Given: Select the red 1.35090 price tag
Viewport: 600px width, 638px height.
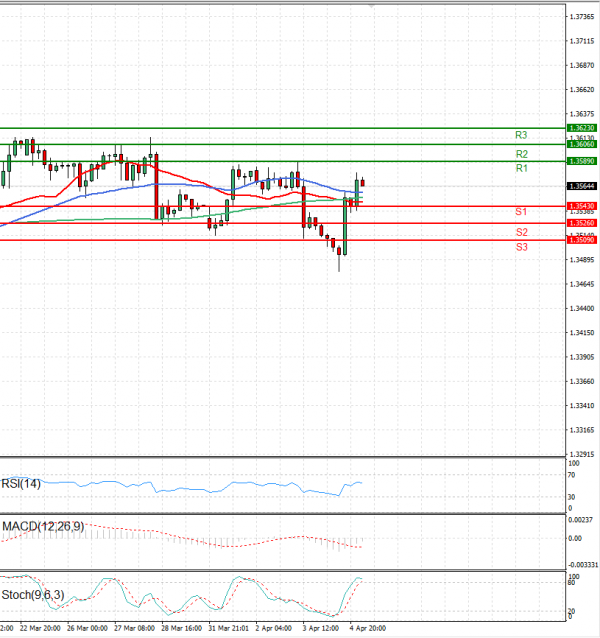Looking at the screenshot, I should click(x=582, y=240).
